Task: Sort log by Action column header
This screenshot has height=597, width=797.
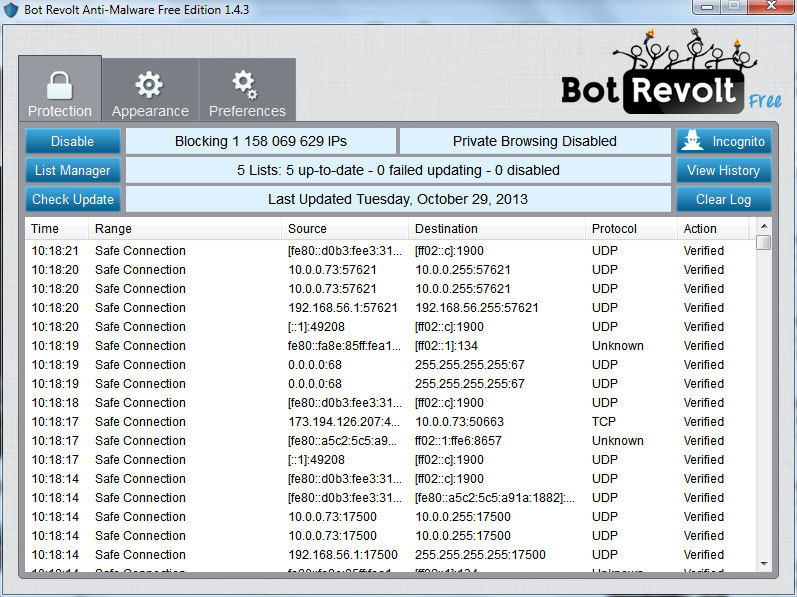Action: click(713, 229)
